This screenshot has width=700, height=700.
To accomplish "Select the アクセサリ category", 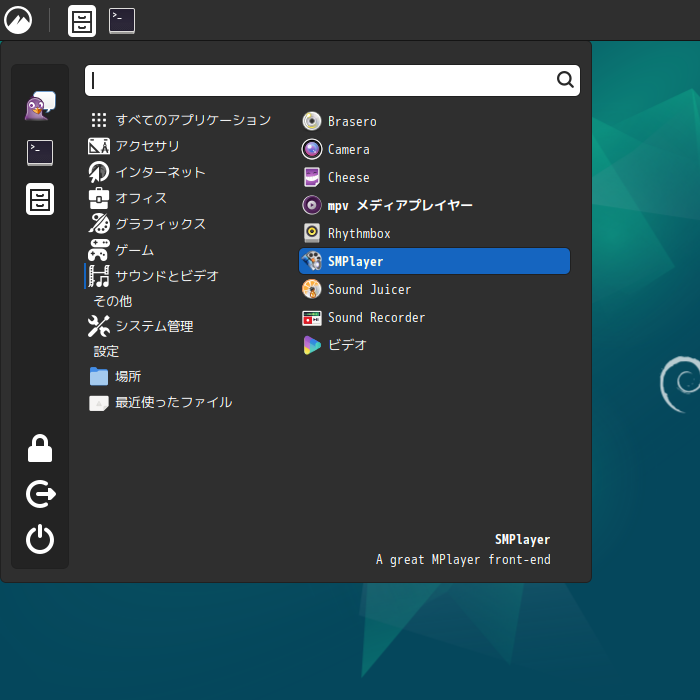I will pyautogui.click(x=147, y=146).
